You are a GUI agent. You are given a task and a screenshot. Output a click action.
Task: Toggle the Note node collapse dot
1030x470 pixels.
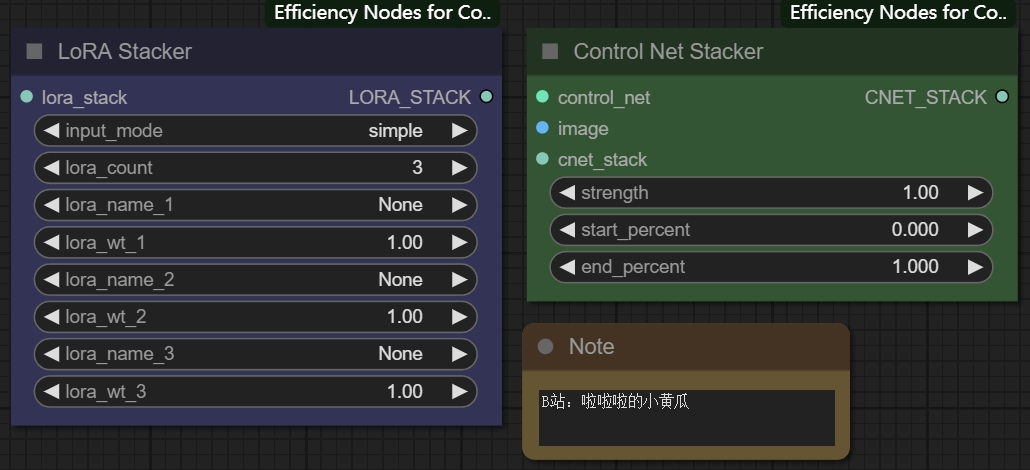545,346
